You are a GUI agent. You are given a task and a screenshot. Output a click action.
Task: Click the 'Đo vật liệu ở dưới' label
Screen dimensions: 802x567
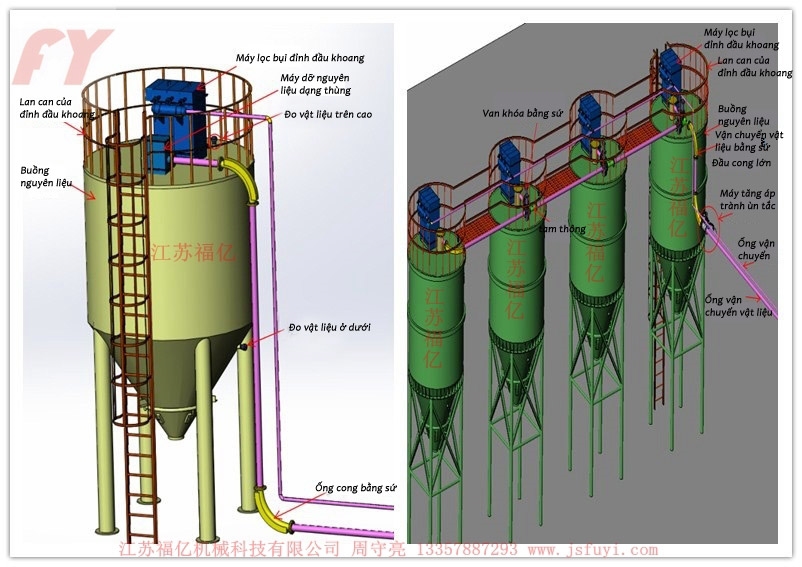tap(329, 327)
